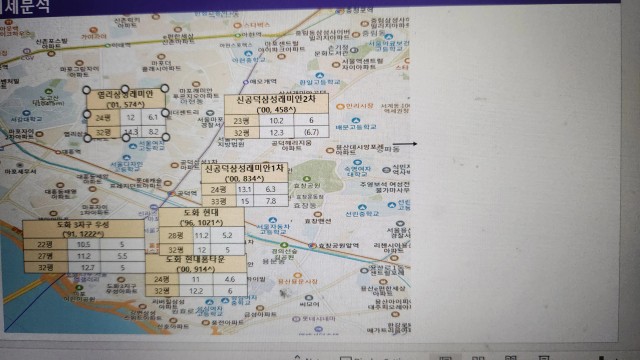Viewport: 640px width, 360px height.
Task: Click the 33평 cell in 신공덕삼성래미안1차 table
Action: pyautogui.click(x=219, y=201)
